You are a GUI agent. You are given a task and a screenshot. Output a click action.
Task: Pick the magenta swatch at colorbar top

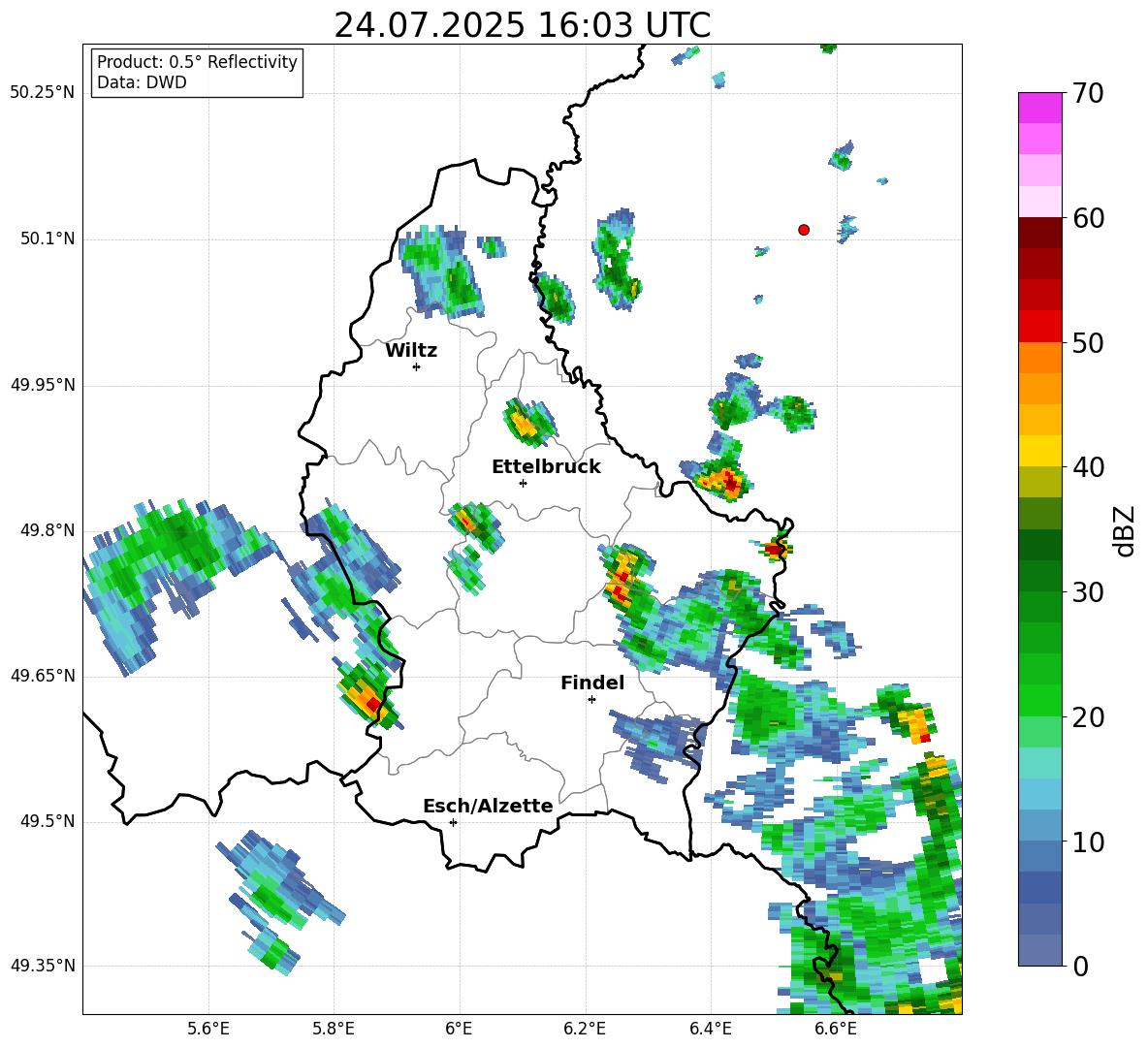click(1039, 108)
